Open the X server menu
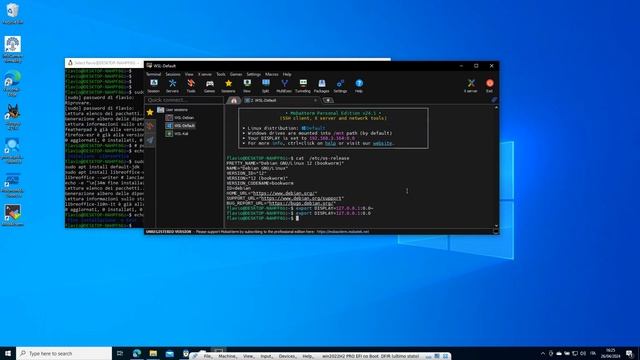The width and height of the screenshot is (640, 360). pos(205,74)
